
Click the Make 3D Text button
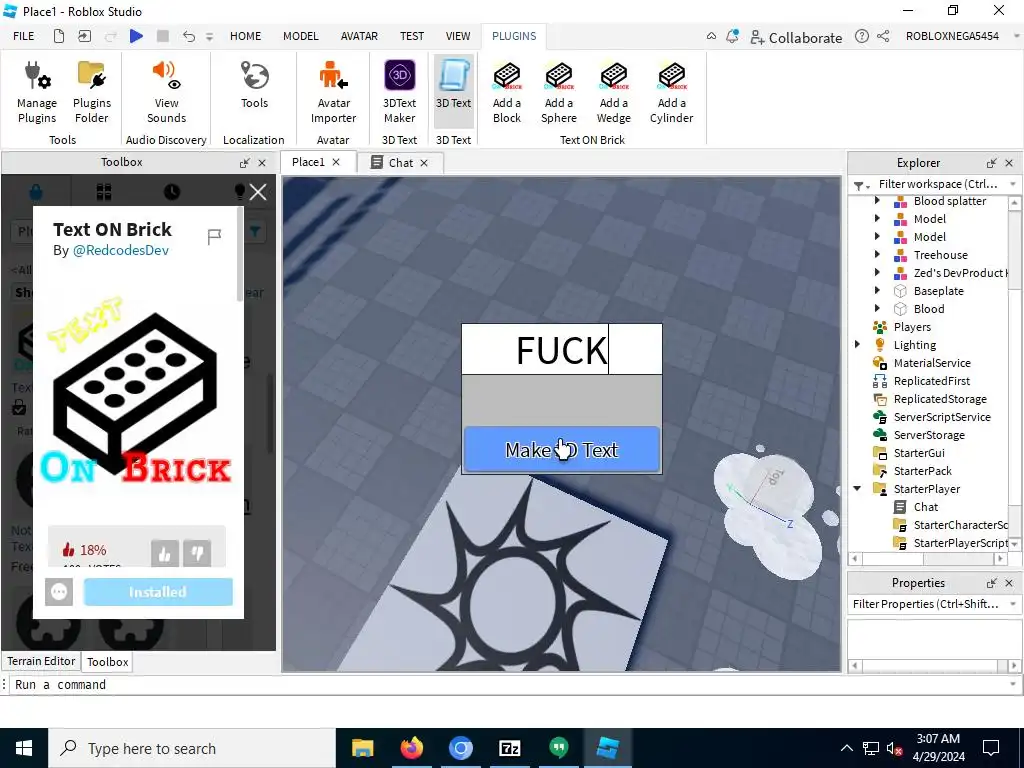562,449
